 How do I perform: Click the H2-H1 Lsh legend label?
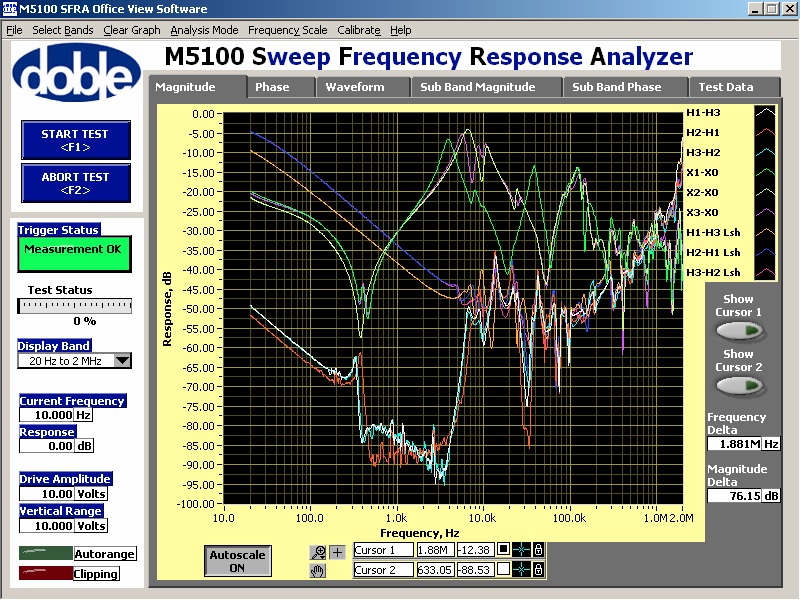click(x=713, y=252)
